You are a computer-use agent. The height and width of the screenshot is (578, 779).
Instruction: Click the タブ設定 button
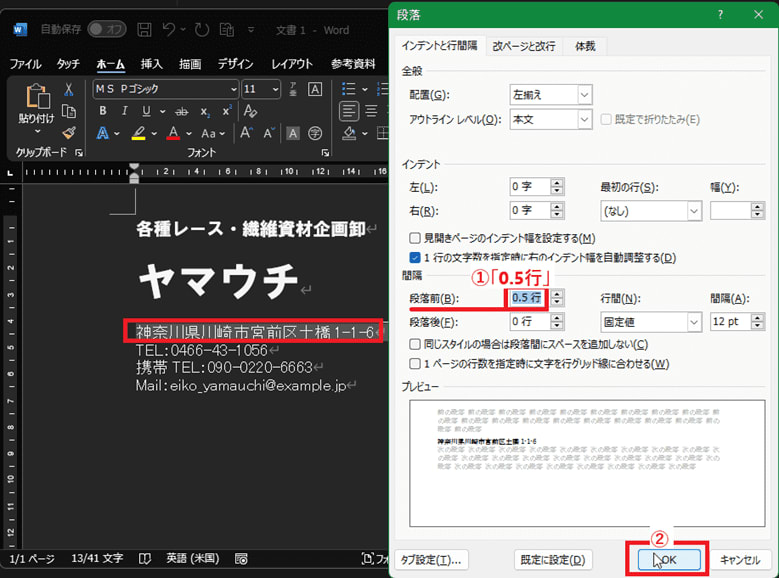(x=432, y=559)
